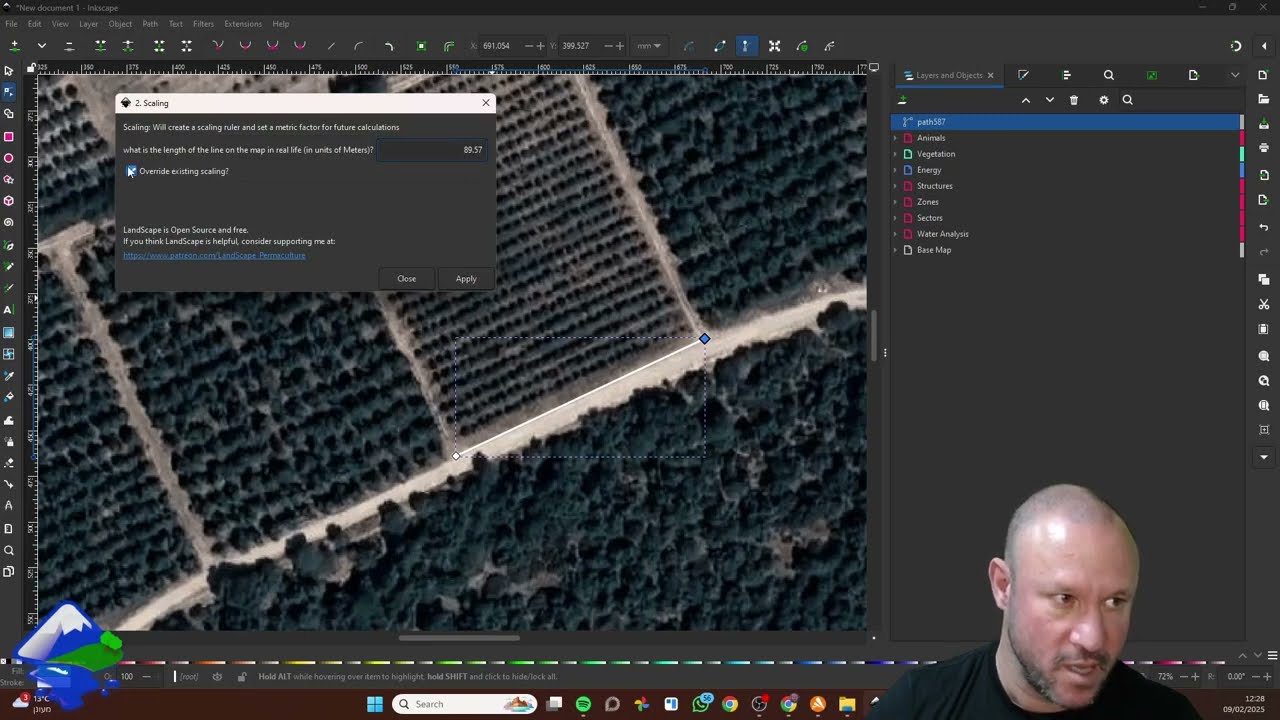Screen dimensions: 1280x720
Task: Toggle Override existing scaling checkbox
Action: click(131, 171)
